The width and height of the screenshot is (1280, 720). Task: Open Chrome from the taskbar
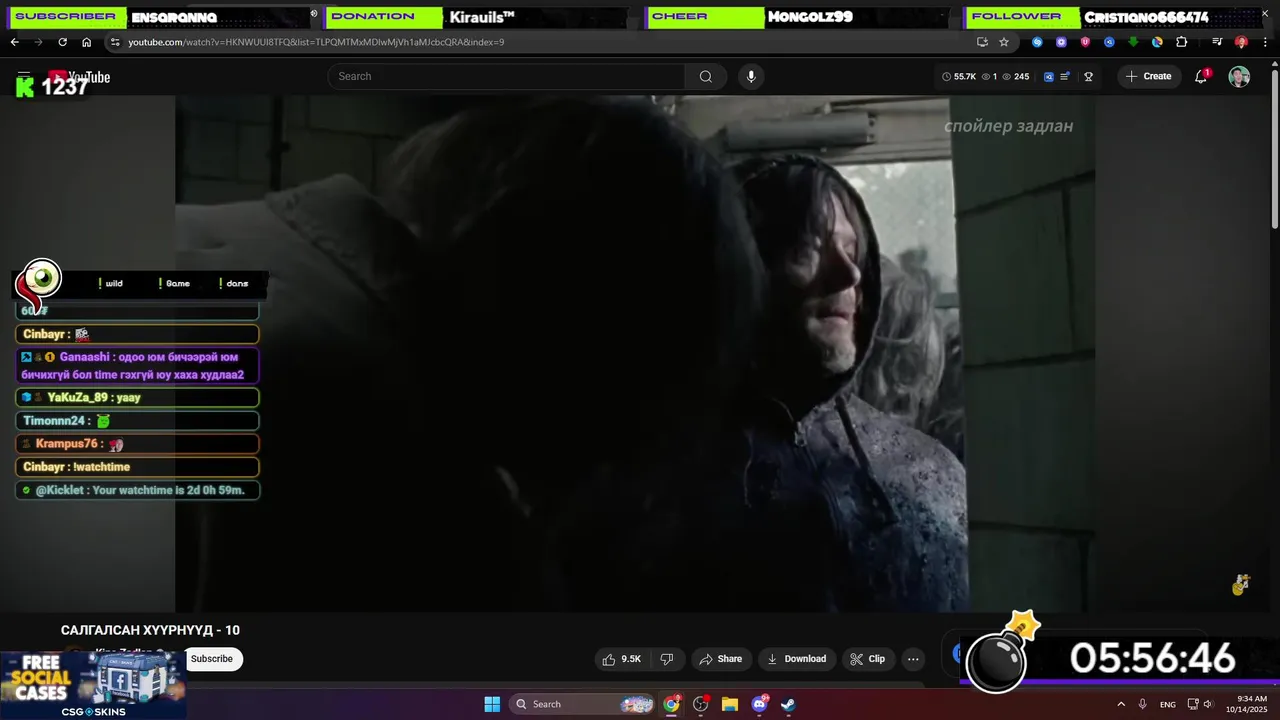coord(671,704)
